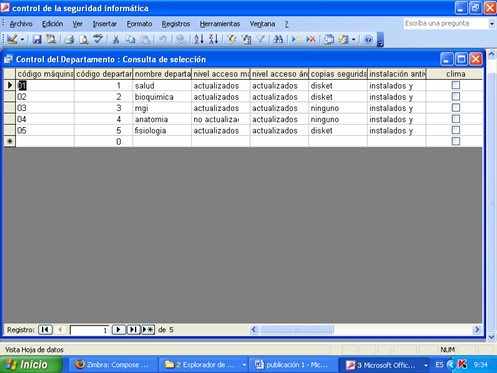The height and width of the screenshot is (373, 497).
Task: Tick the clima checkbox for fisiologia row
Action: 456,130
